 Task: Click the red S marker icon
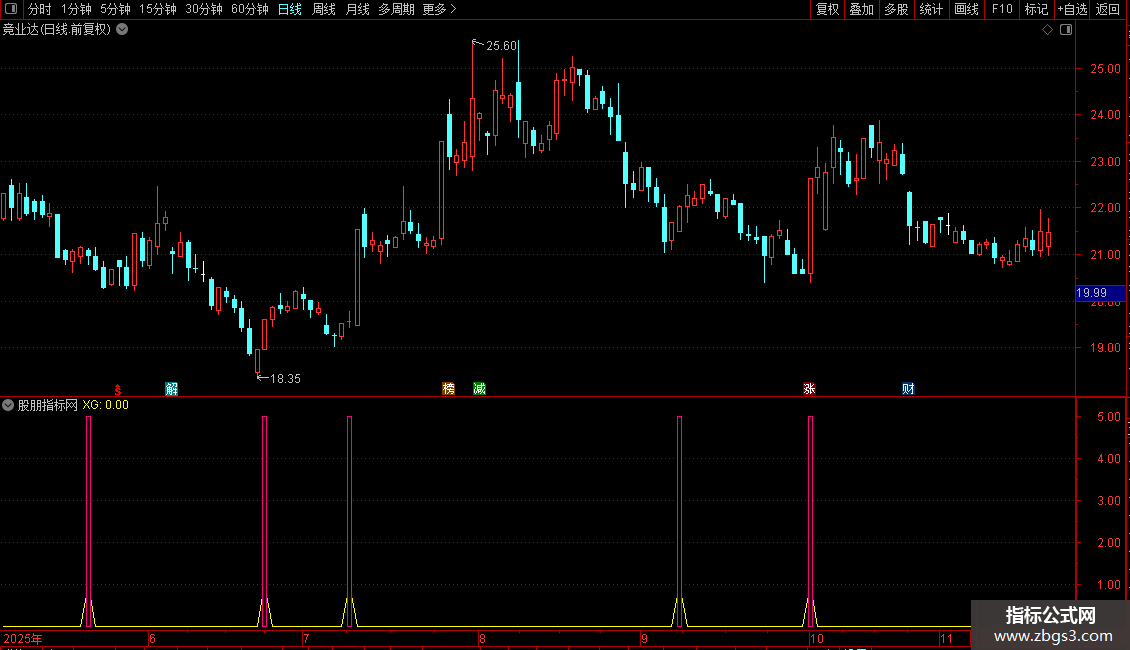(x=118, y=389)
